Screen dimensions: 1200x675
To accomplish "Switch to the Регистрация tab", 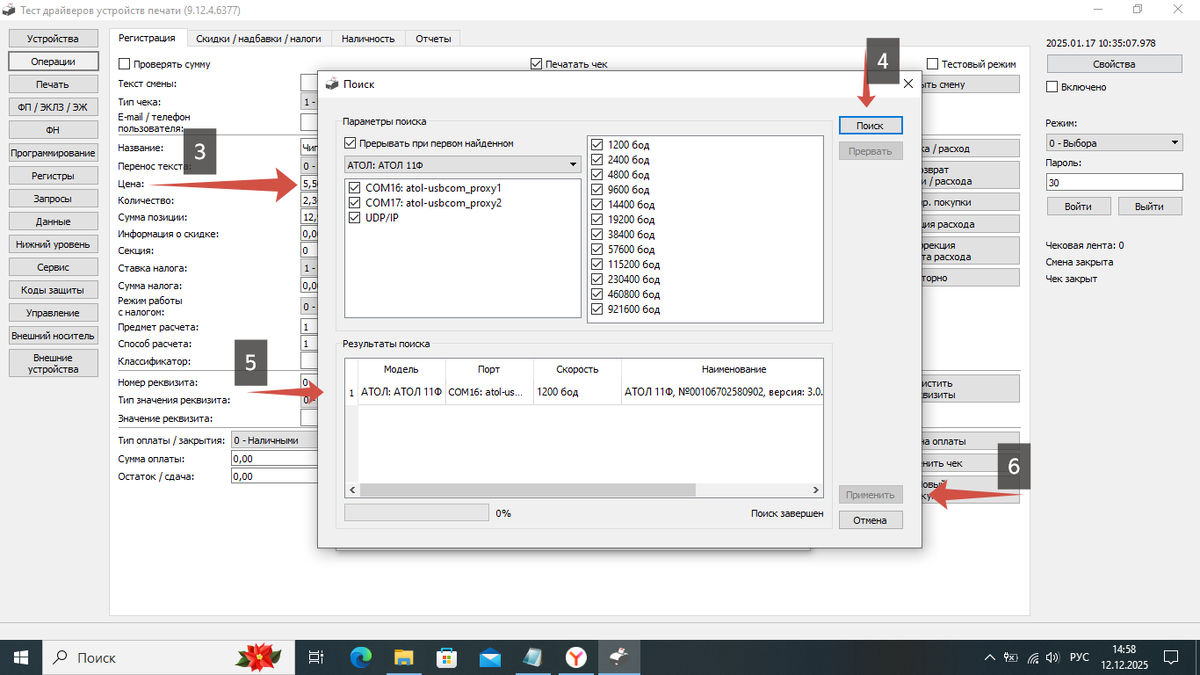I will [x=147, y=38].
